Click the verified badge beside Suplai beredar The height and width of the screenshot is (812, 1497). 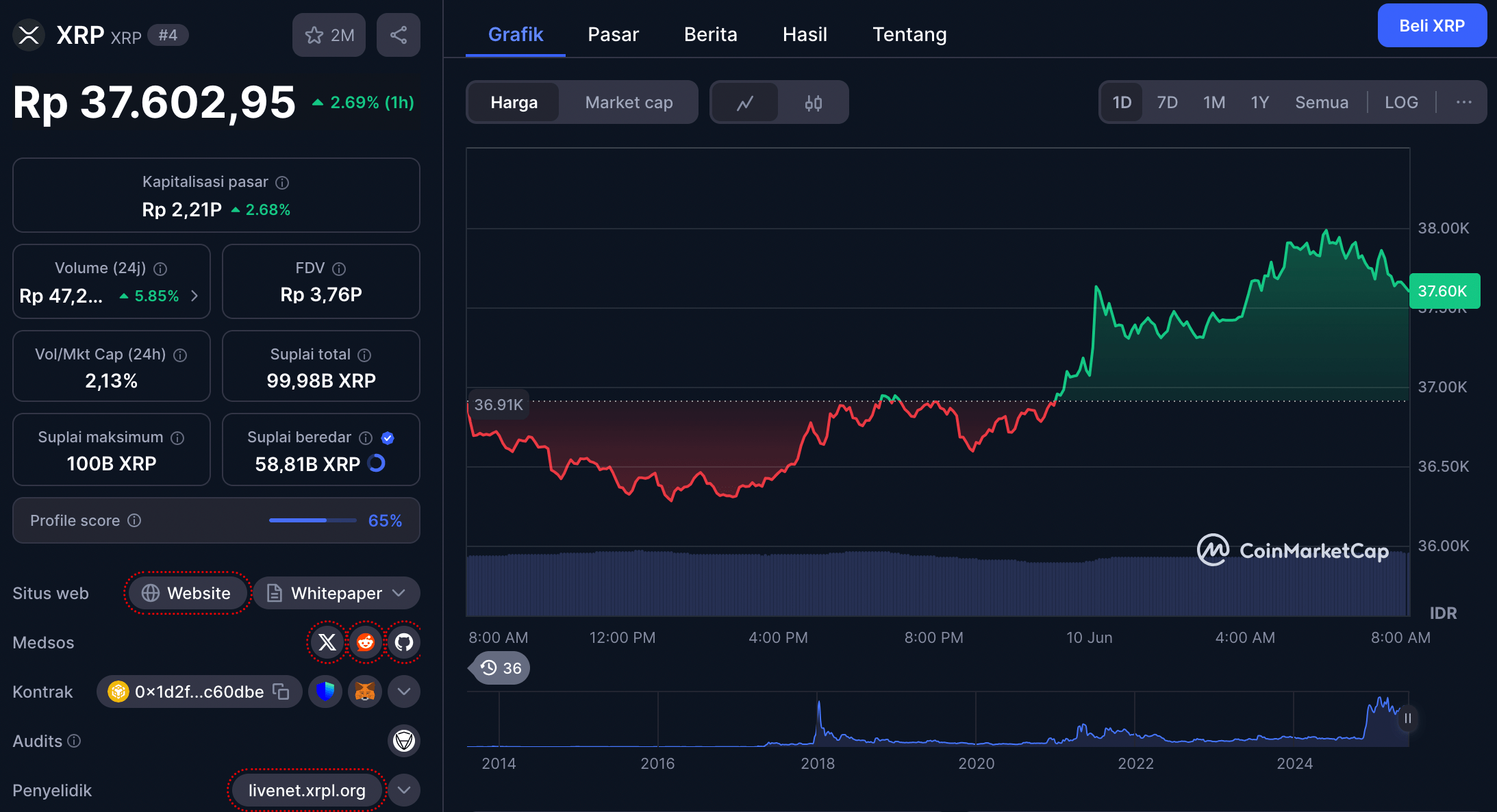pos(388,437)
